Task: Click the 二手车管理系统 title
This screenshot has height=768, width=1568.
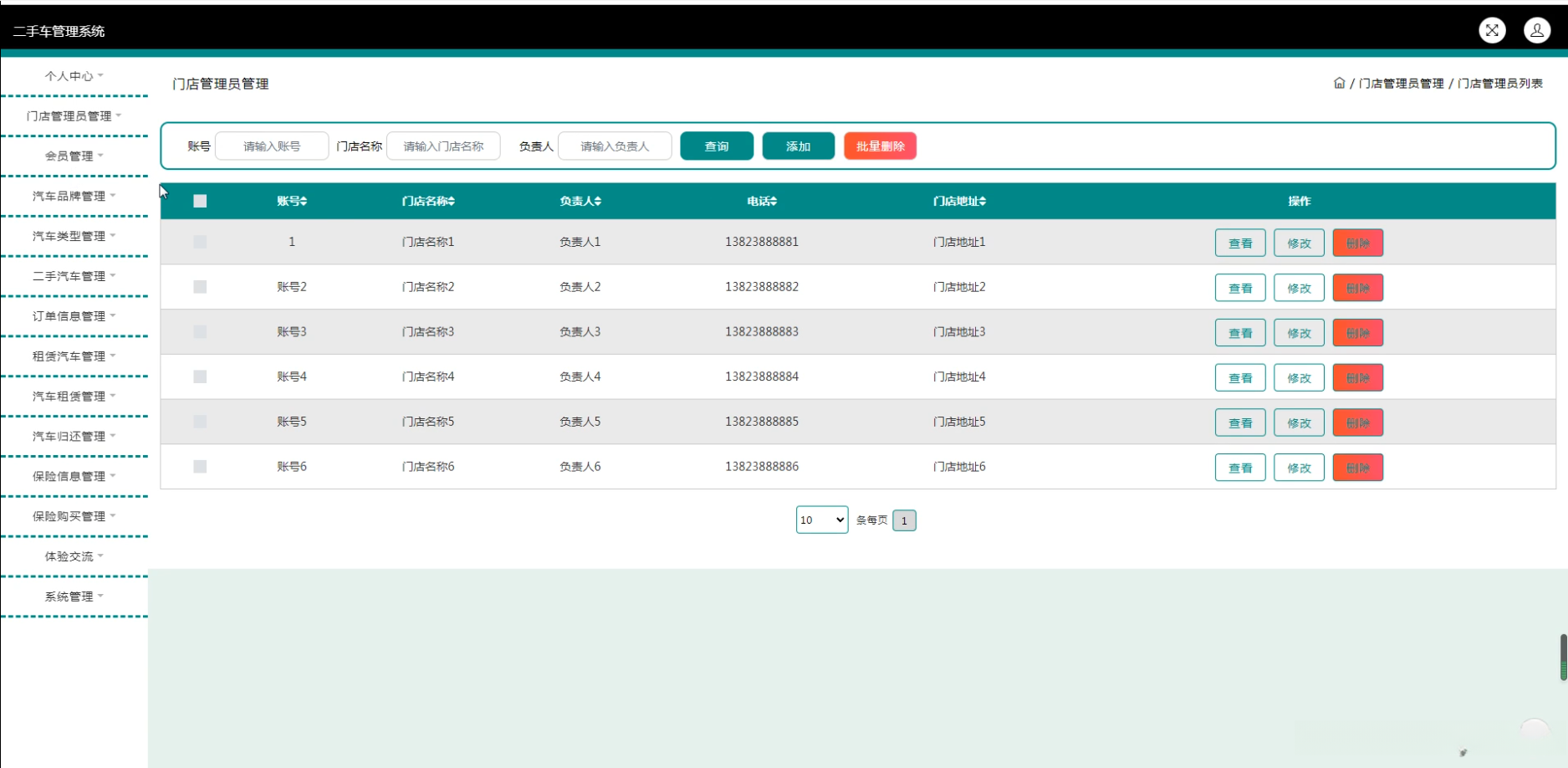Action: click(59, 31)
